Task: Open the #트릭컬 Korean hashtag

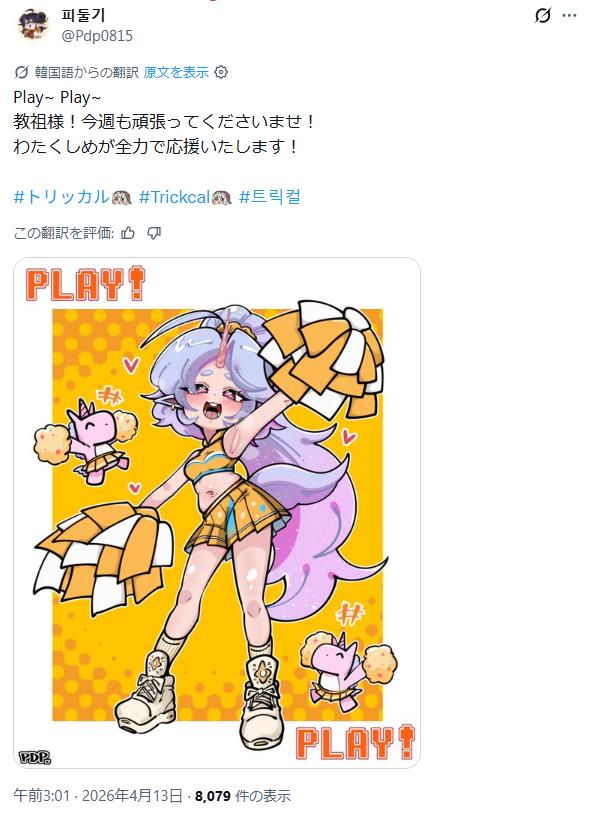Action: click(x=270, y=197)
